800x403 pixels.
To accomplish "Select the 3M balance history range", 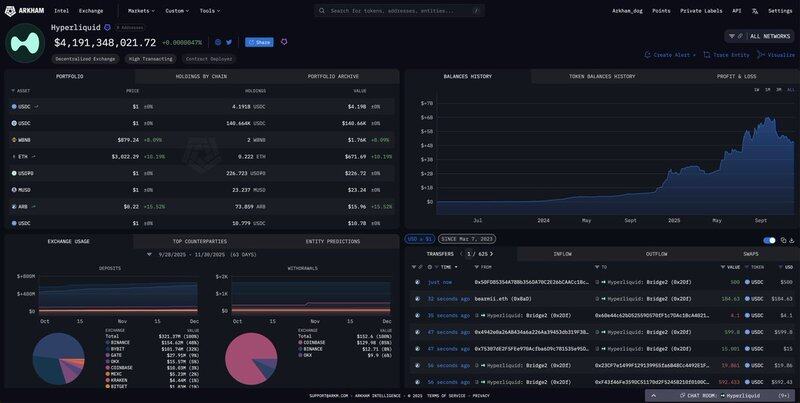I will coord(779,89).
